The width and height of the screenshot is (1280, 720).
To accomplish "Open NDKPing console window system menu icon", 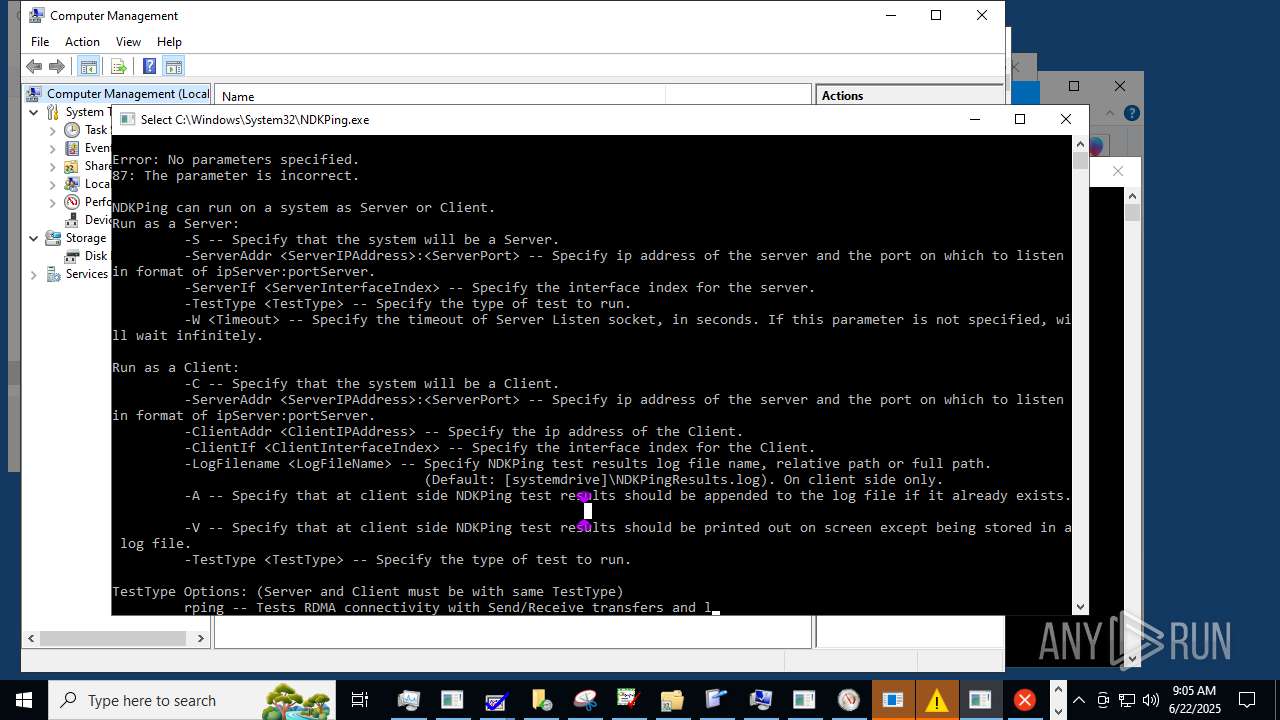I will (x=126, y=119).
